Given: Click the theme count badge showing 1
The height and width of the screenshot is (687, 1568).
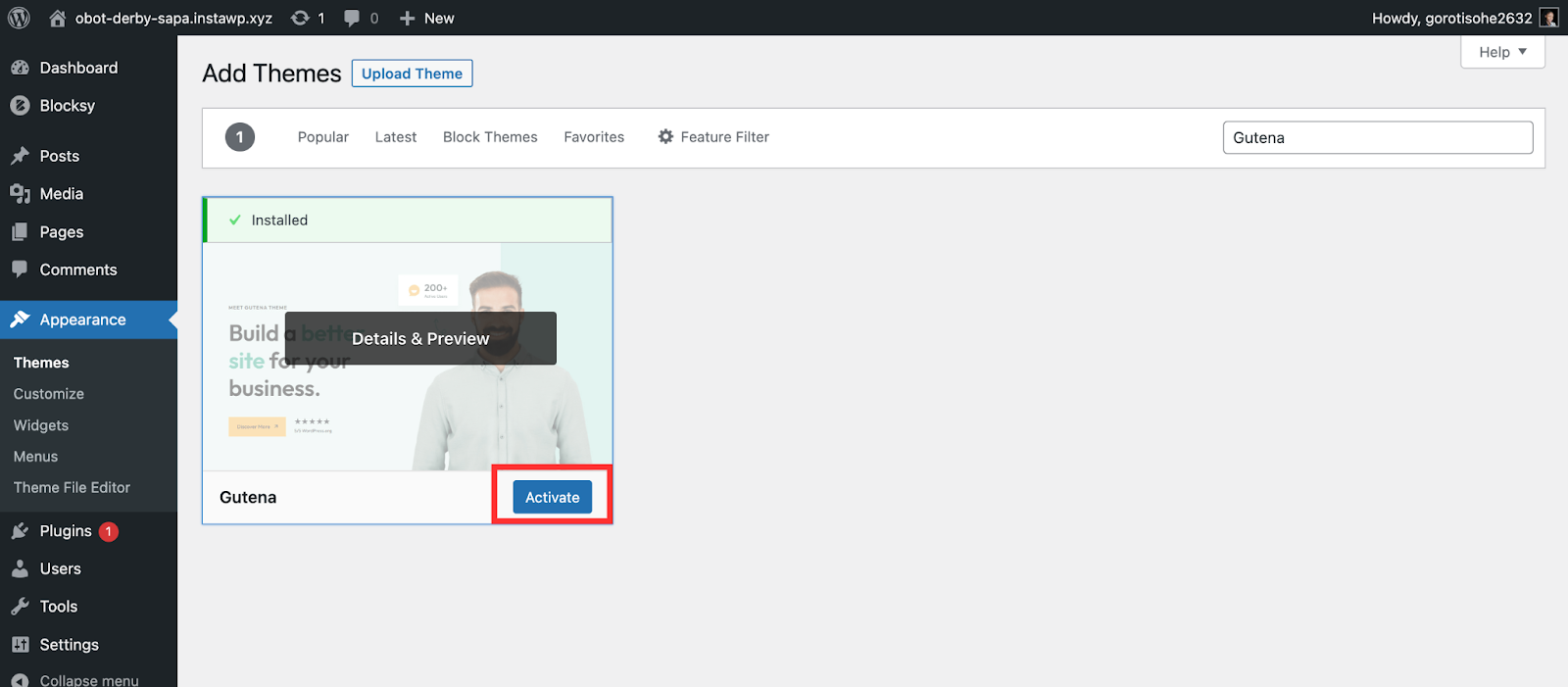Looking at the screenshot, I should [240, 137].
